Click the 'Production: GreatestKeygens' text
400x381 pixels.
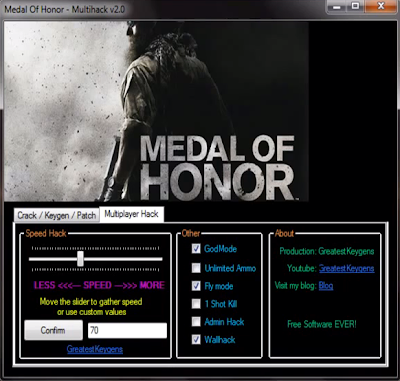point(327,251)
